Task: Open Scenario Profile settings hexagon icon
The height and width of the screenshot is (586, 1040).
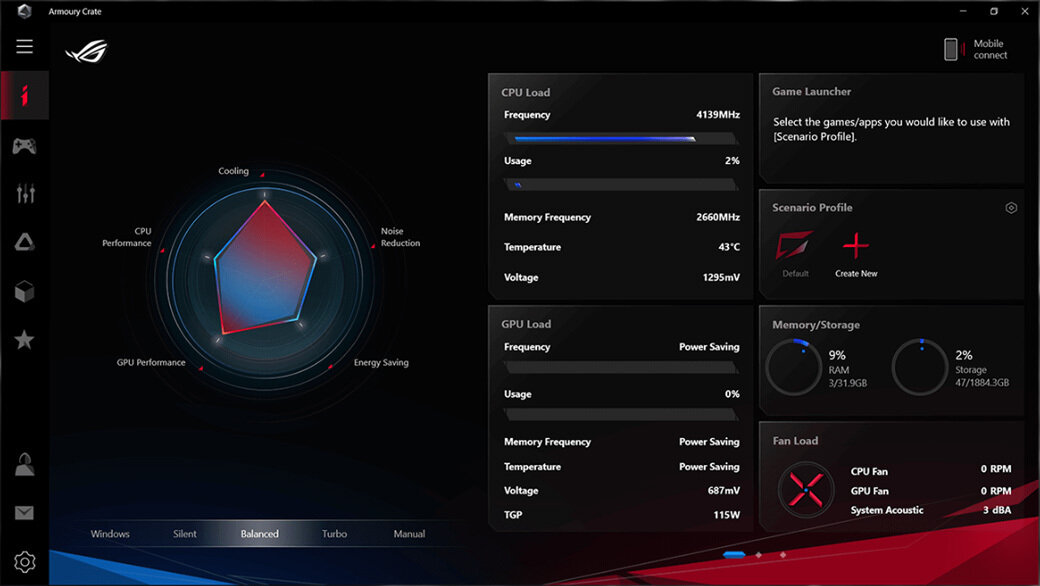Action: click(x=1011, y=208)
